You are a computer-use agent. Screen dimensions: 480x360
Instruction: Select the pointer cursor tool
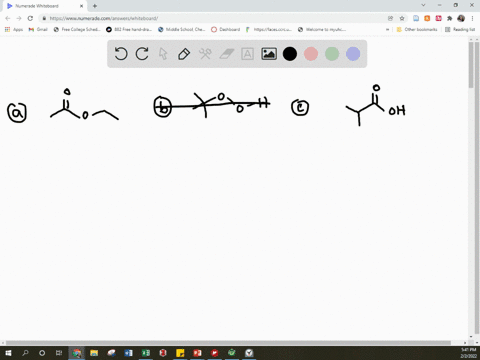click(x=163, y=54)
